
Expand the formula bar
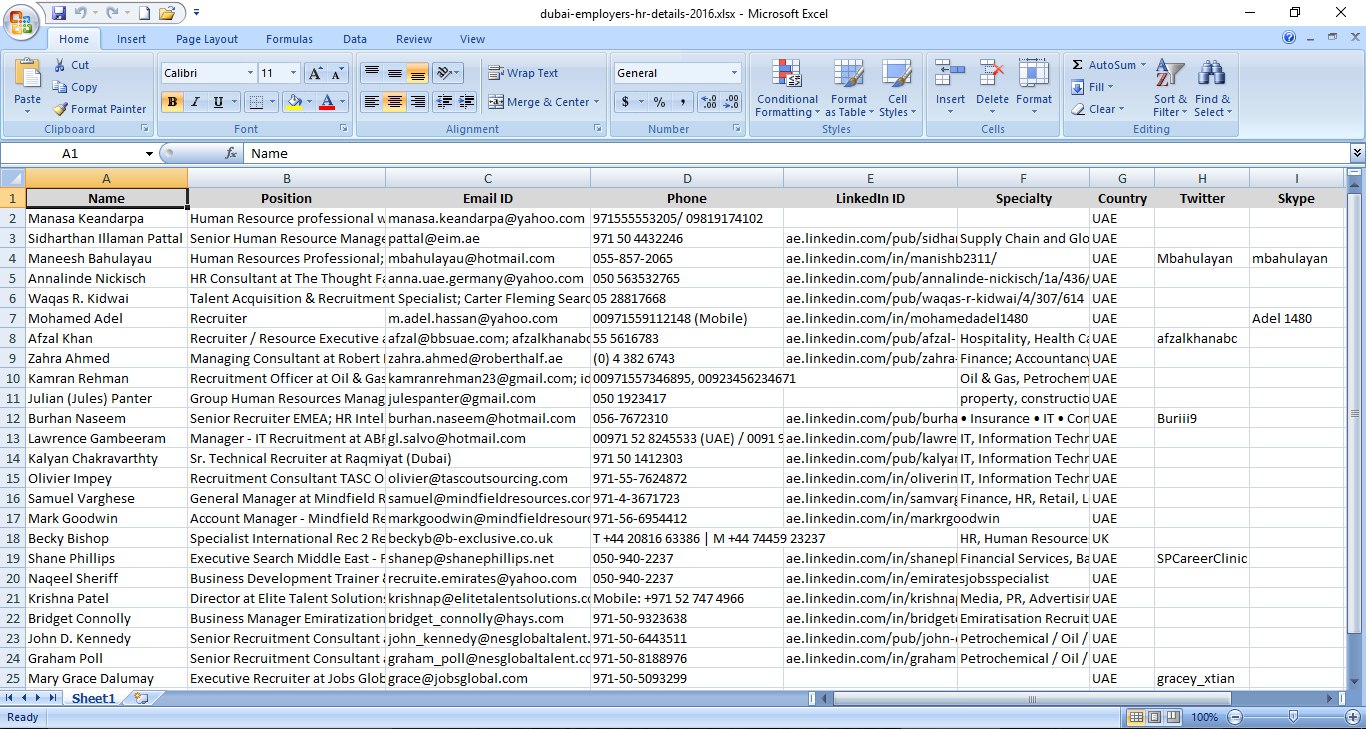click(x=1357, y=153)
